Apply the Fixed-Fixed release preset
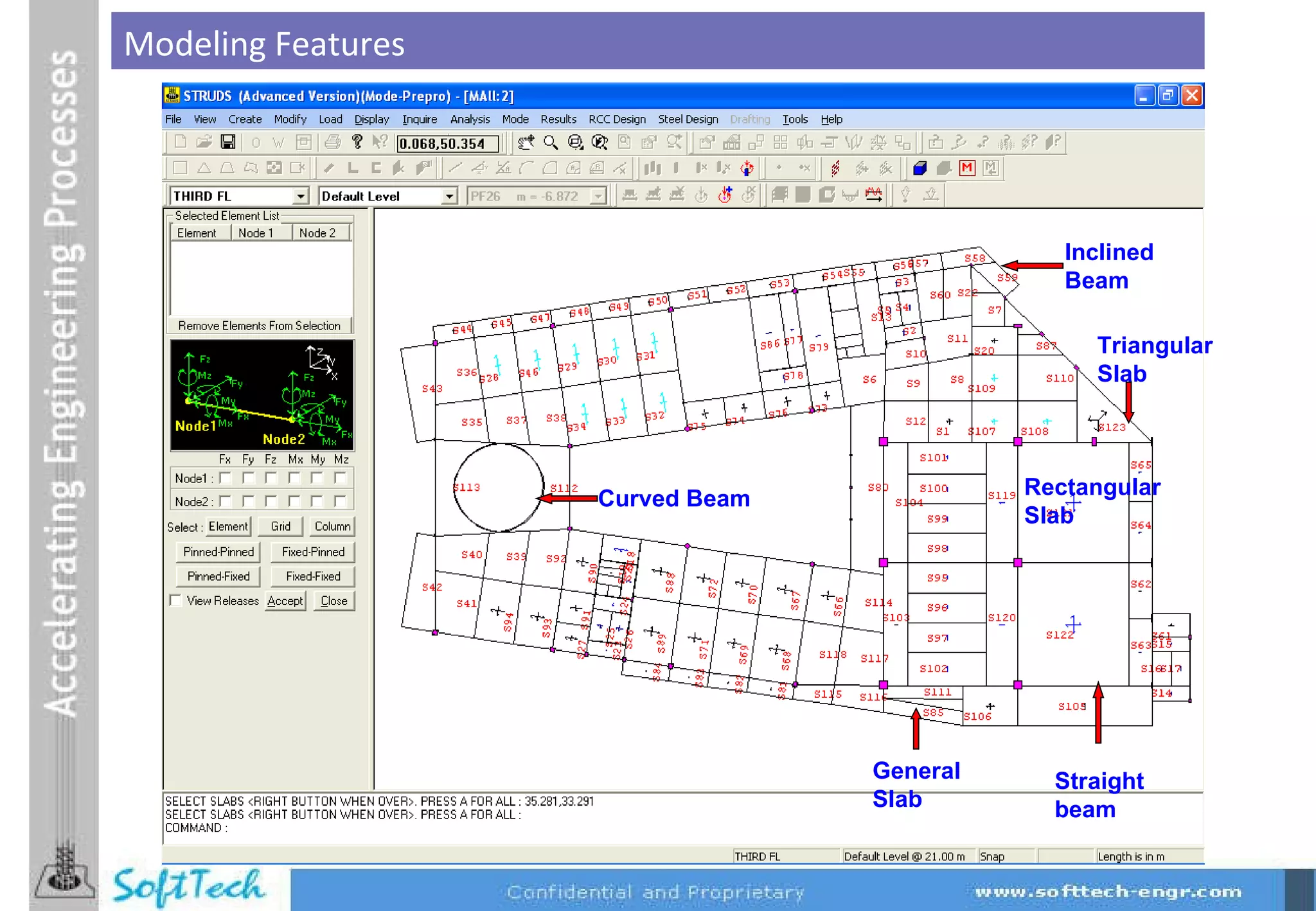The width and height of the screenshot is (1316, 911). click(x=313, y=576)
